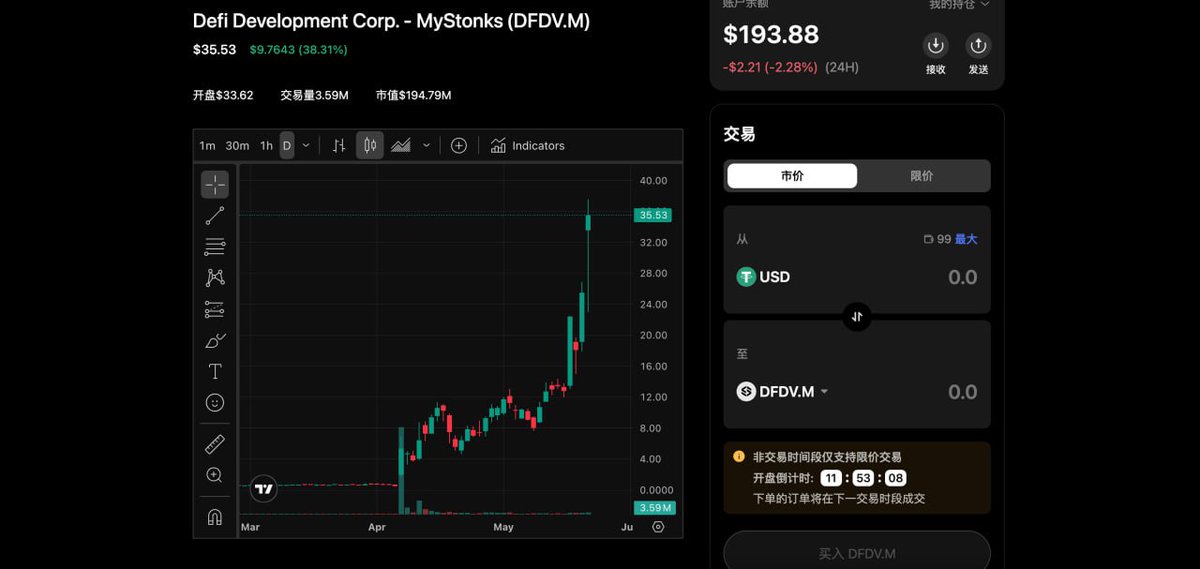Click the May label on time axis

[503, 527]
